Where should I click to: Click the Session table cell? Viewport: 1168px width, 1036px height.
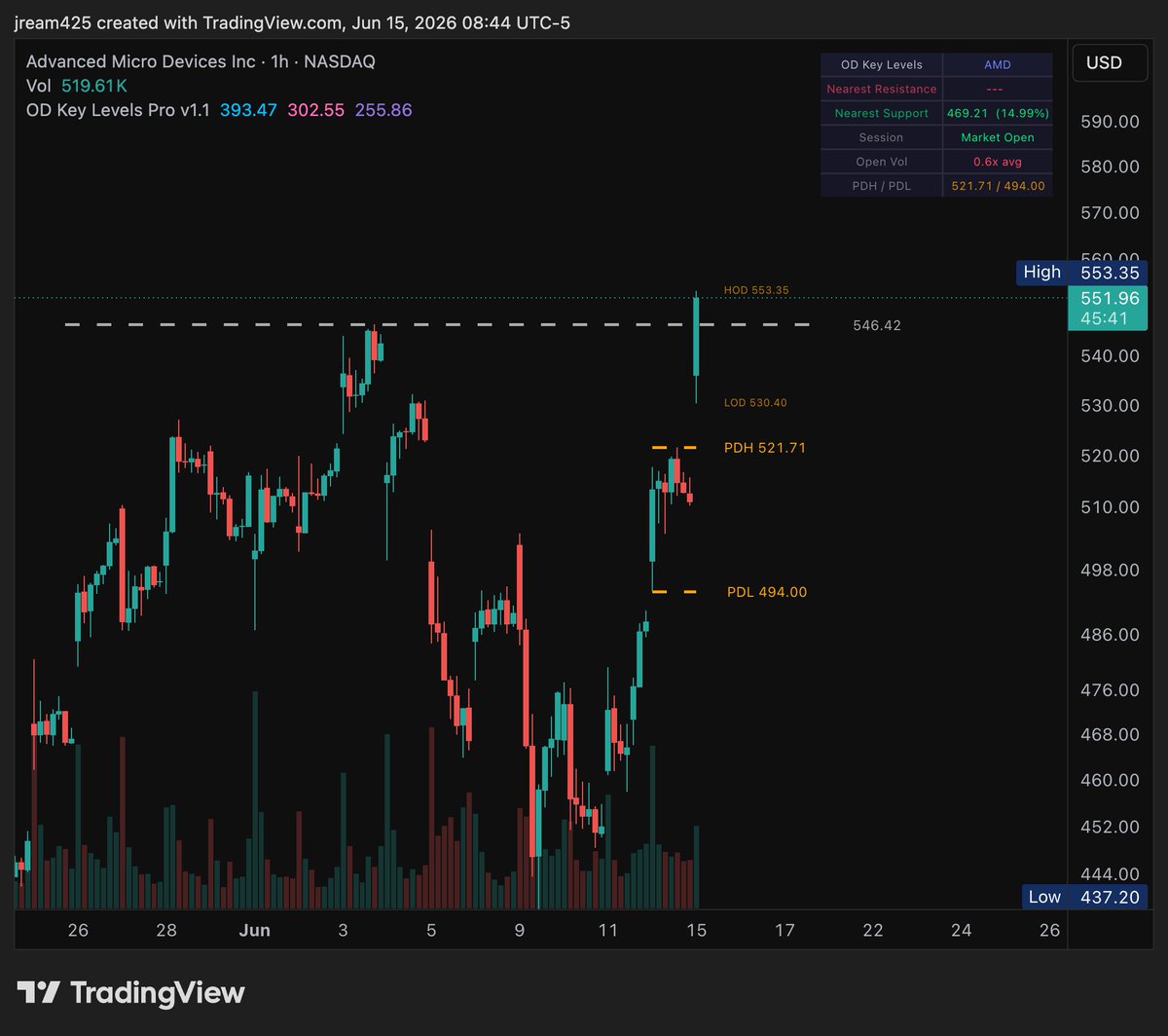(x=882, y=137)
